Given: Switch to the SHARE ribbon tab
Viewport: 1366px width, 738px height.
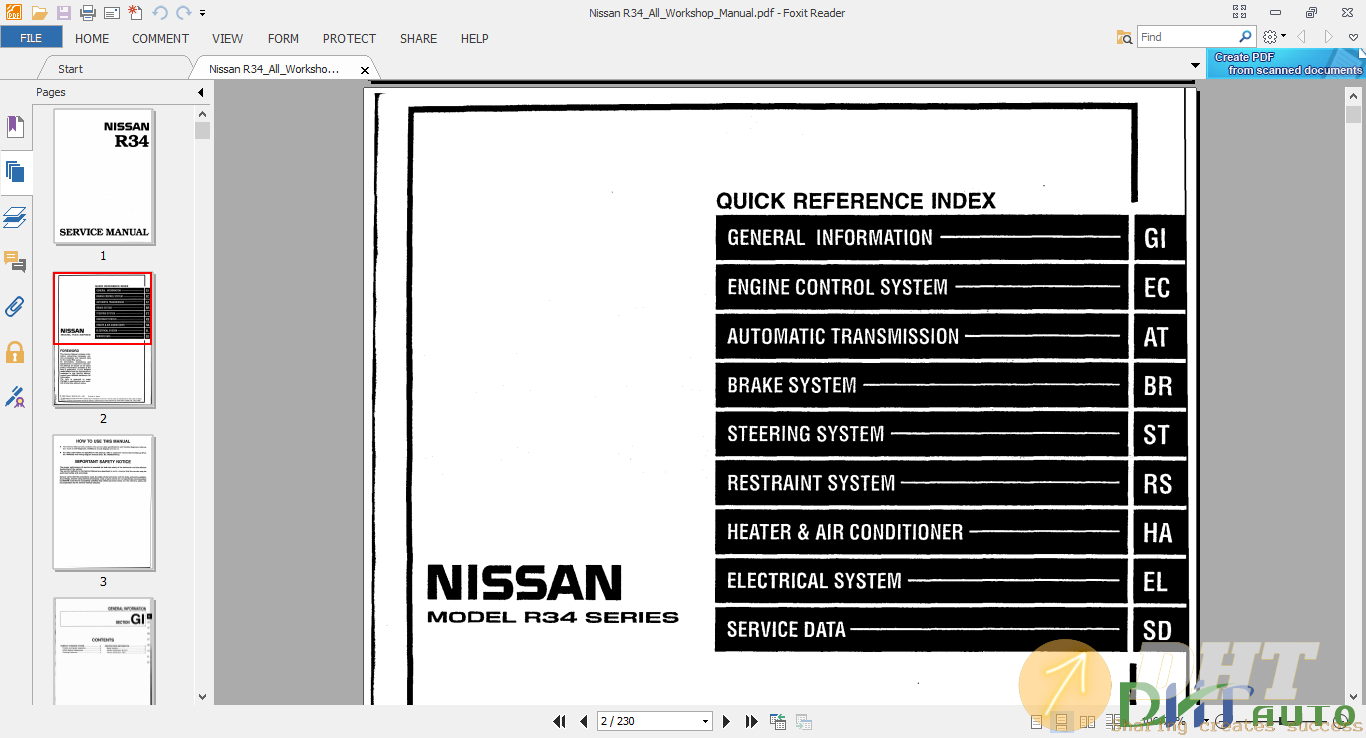Looking at the screenshot, I should (x=418, y=38).
